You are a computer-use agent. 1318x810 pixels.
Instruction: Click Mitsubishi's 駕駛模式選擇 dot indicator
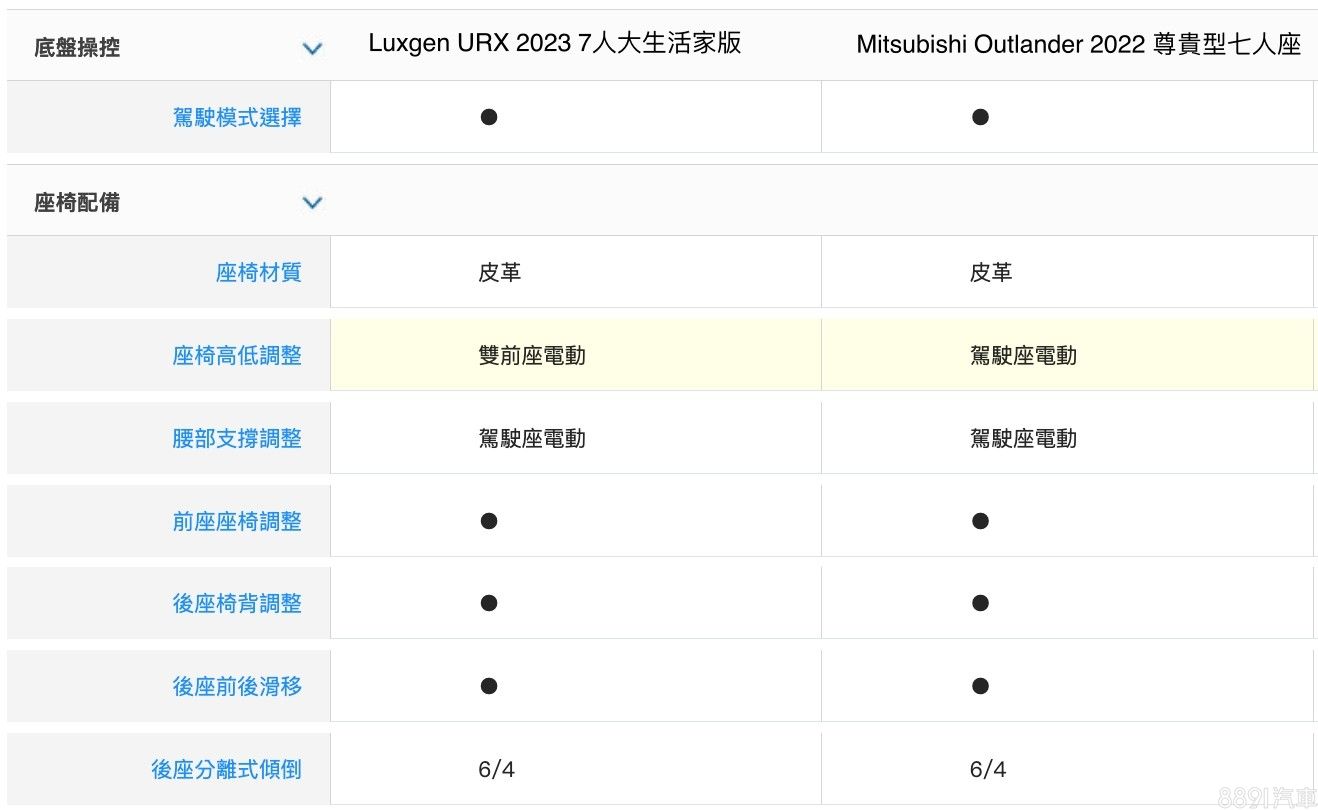[980, 117]
